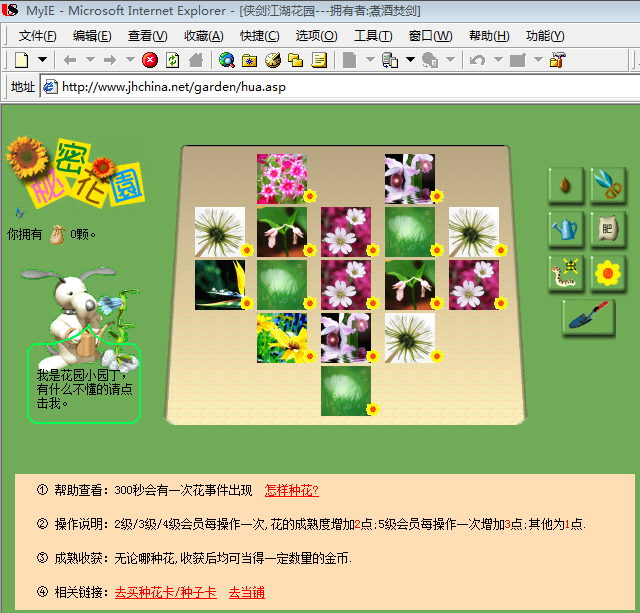Expand dropdown next to gray document icon
The image size is (640, 613).
click(x=370, y=60)
